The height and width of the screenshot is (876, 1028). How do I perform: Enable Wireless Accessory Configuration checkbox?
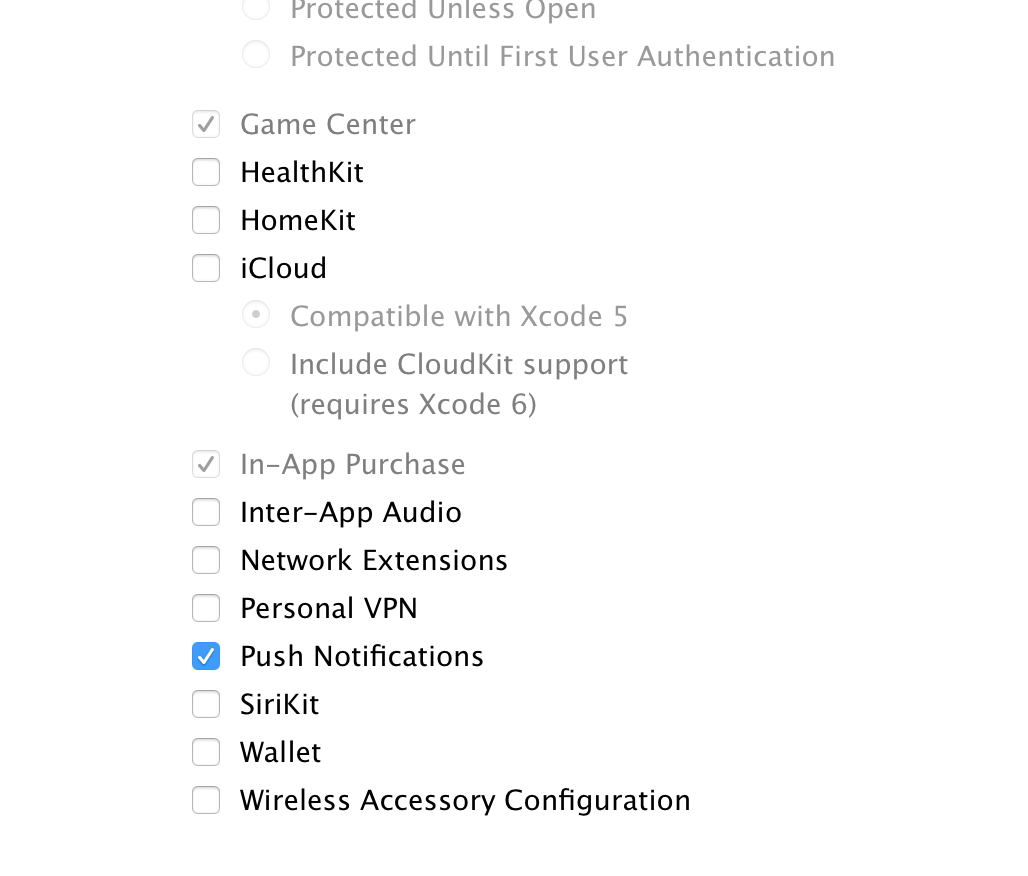click(x=206, y=800)
